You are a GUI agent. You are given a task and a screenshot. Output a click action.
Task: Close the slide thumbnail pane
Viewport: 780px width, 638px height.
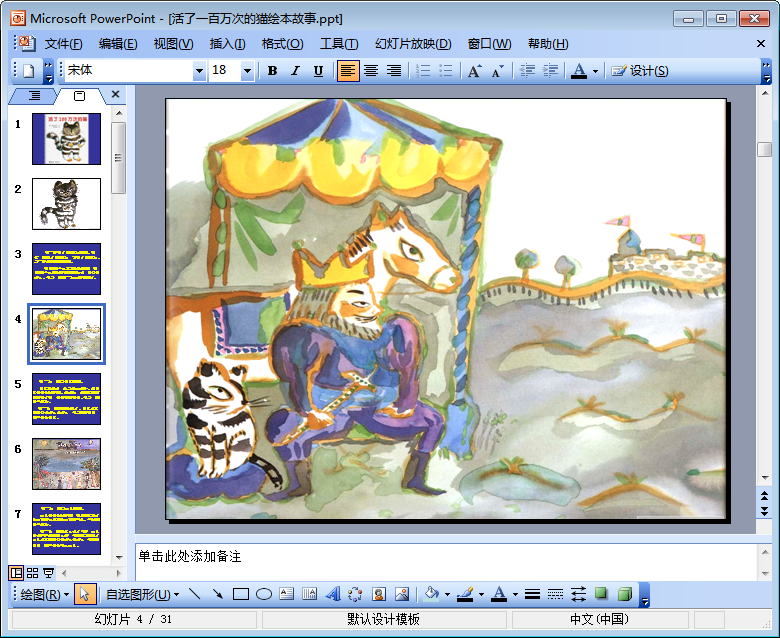pos(115,94)
